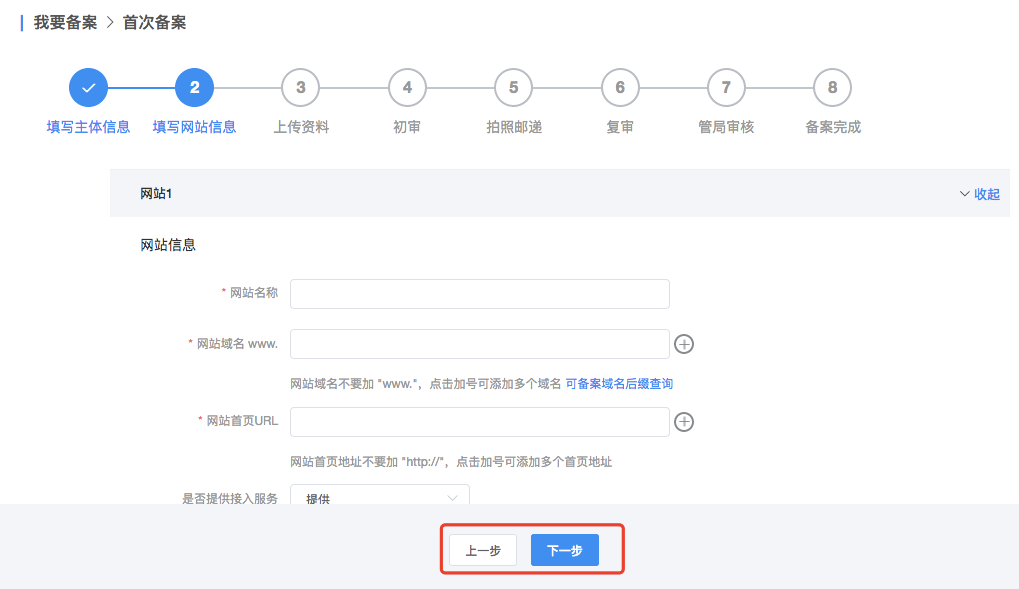Focus the 网站名称 input field
Screen dimensions: 1019x589
tap(479, 294)
